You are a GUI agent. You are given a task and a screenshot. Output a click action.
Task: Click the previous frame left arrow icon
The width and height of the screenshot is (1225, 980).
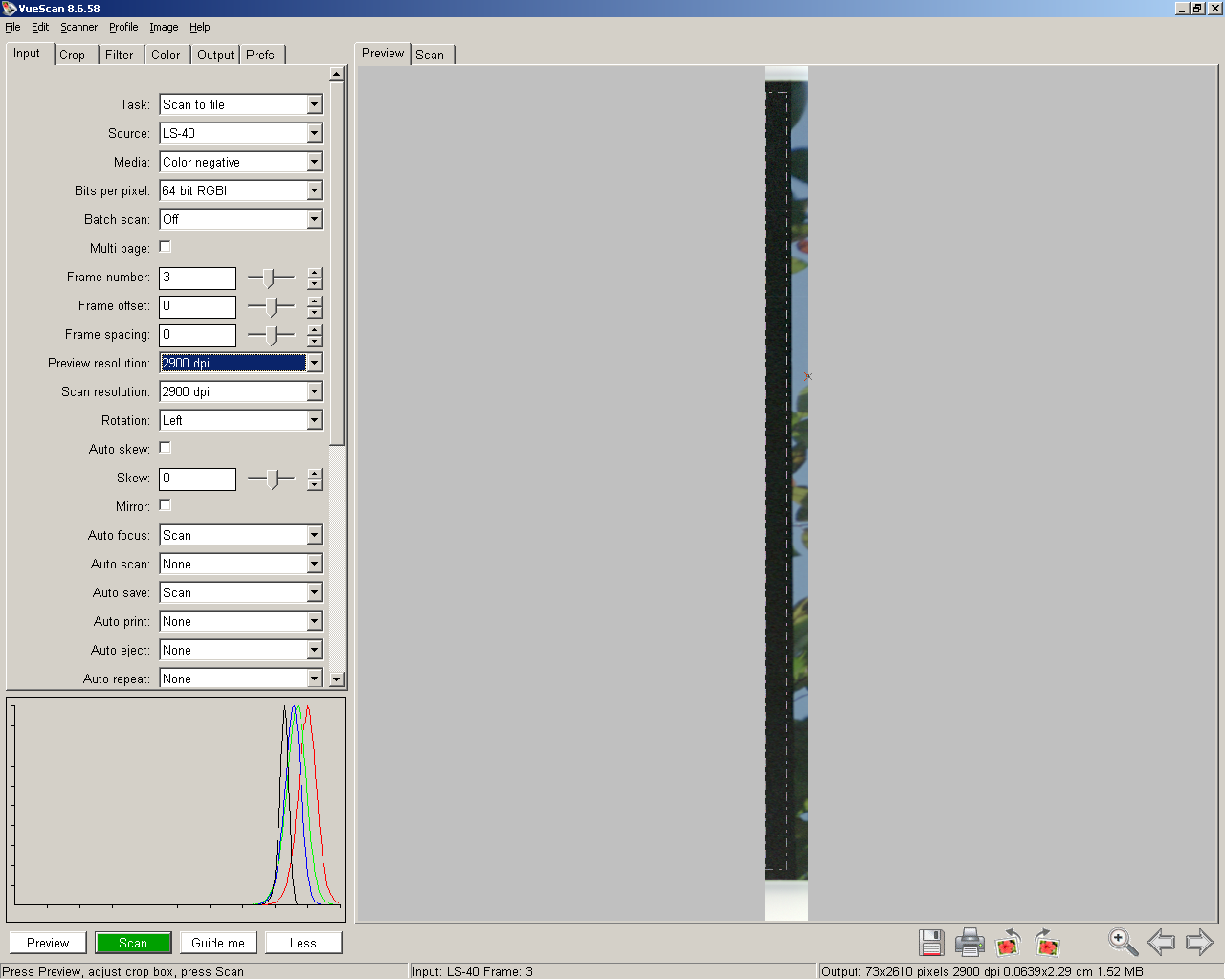[1161, 942]
